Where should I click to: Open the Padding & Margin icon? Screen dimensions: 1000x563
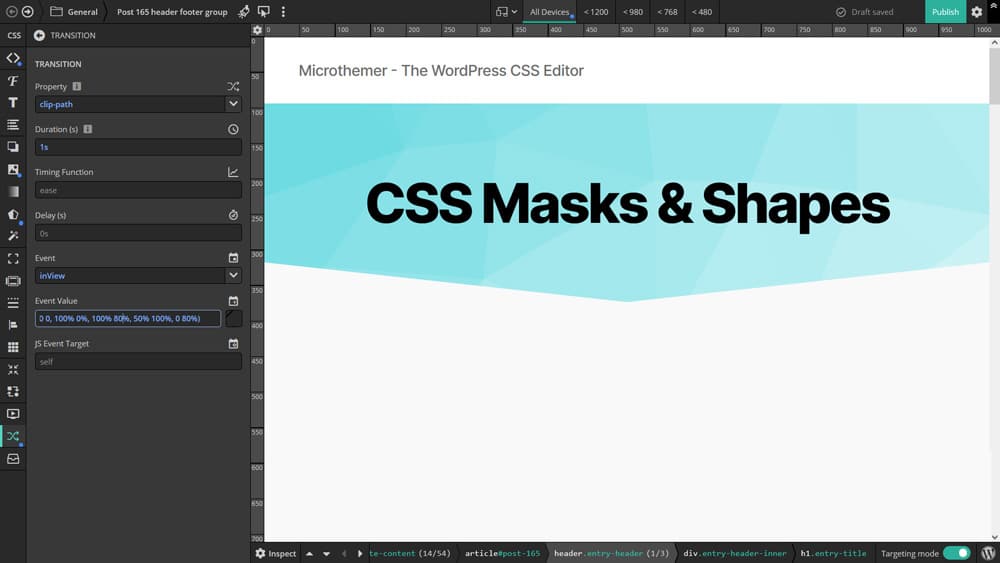(x=13, y=281)
